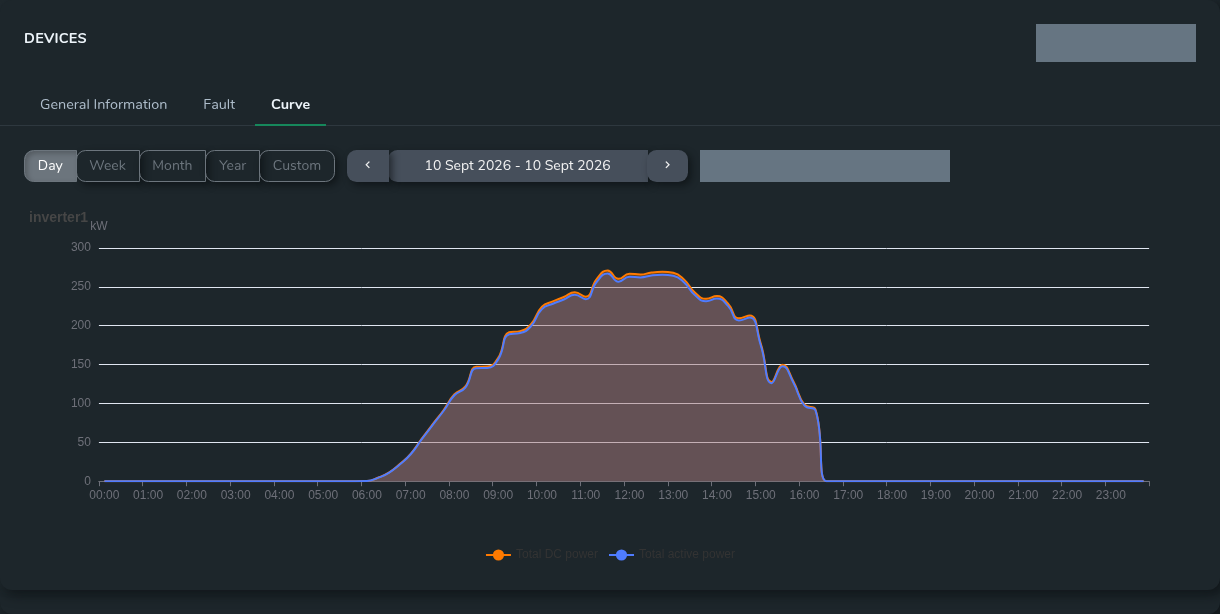Click the 50 value on kW axis
This screenshot has height=614, width=1220.
click(x=84, y=442)
